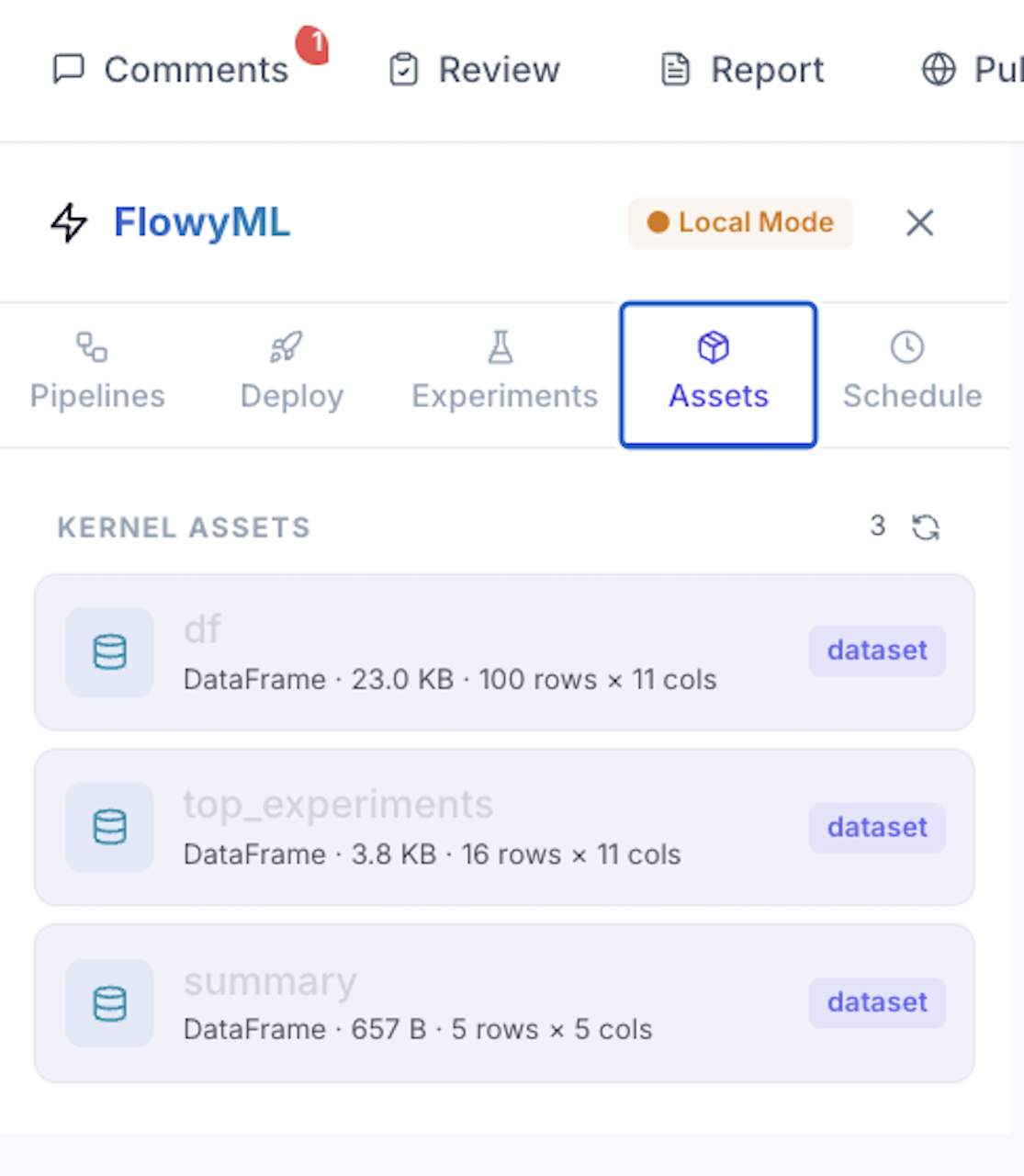Toggle the Local Mode indicator

click(x=739, y=222)
